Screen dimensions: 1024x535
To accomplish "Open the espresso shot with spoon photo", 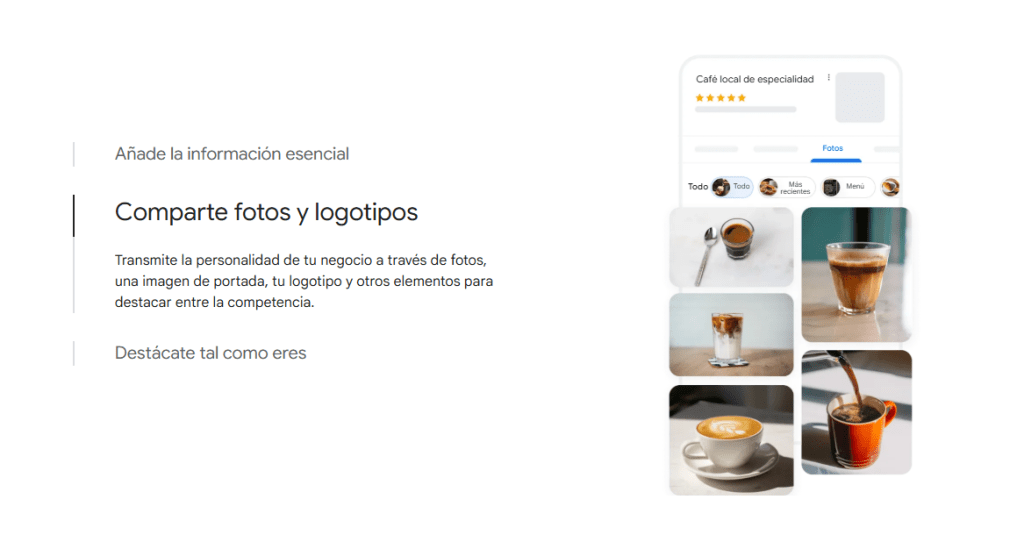I will click(x=731, y=247).
